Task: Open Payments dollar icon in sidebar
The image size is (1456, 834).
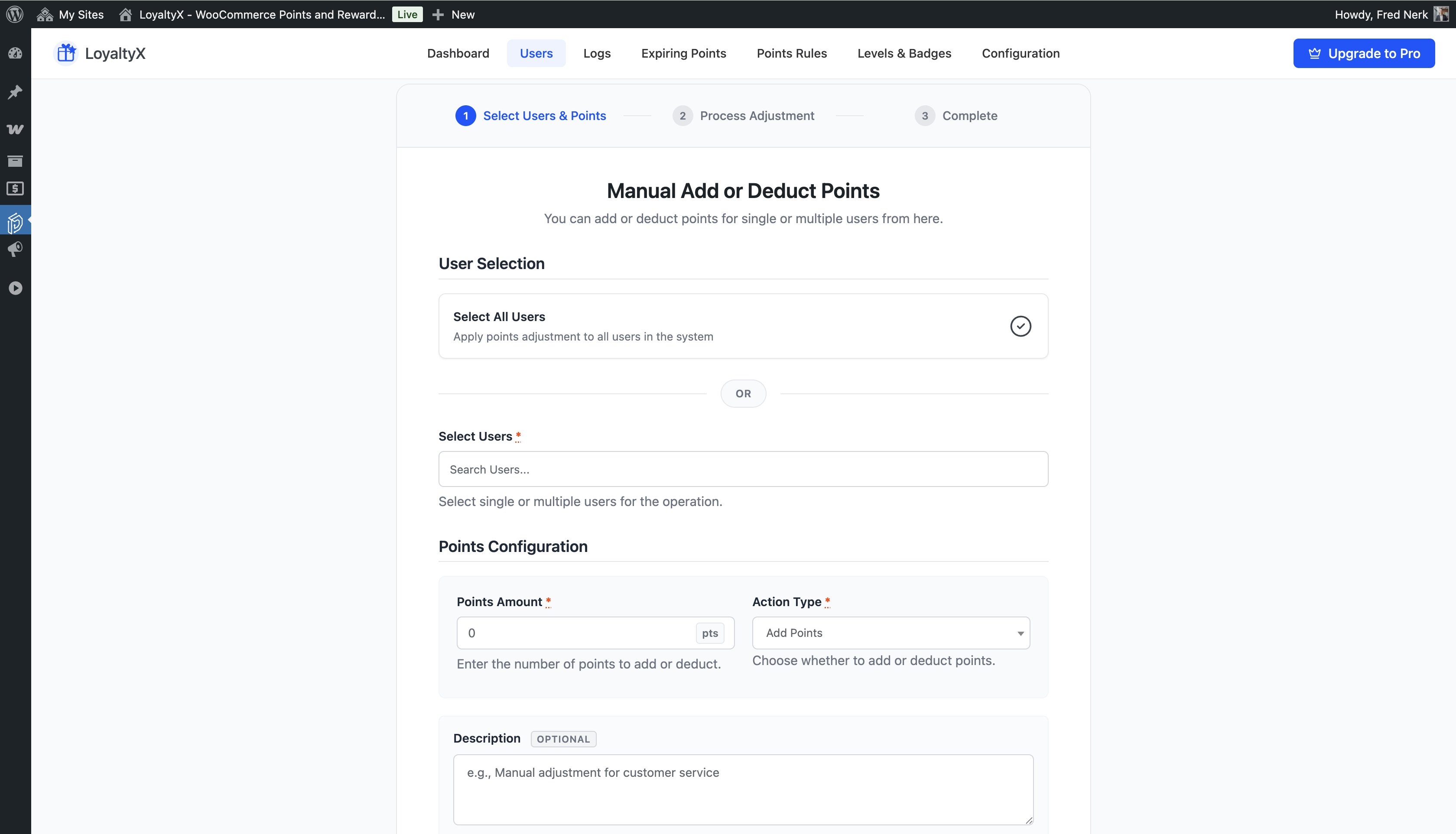Action: pos(15,188)
